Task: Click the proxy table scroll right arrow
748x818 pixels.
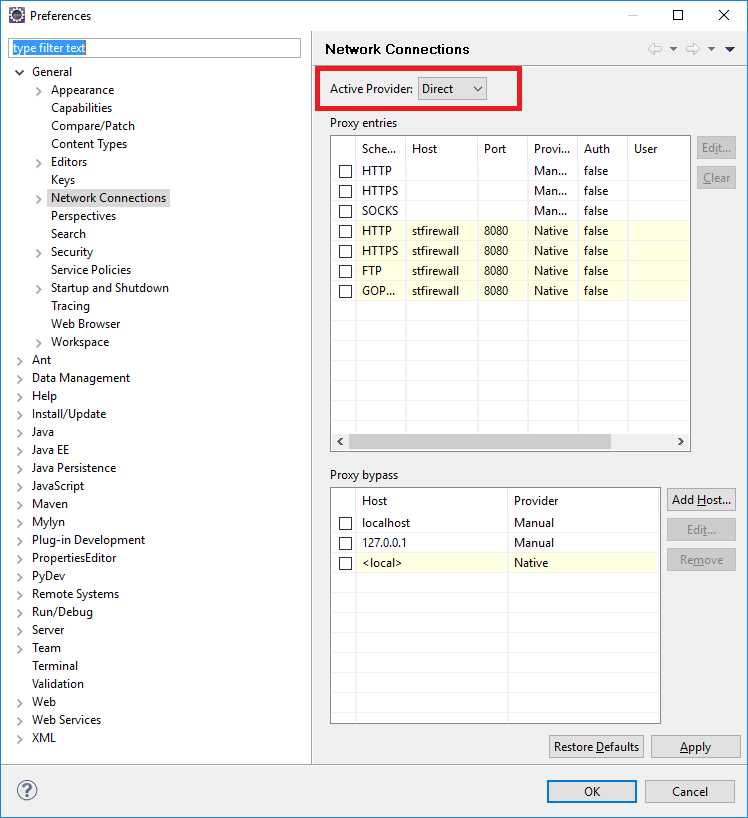Action: [680, 442]
